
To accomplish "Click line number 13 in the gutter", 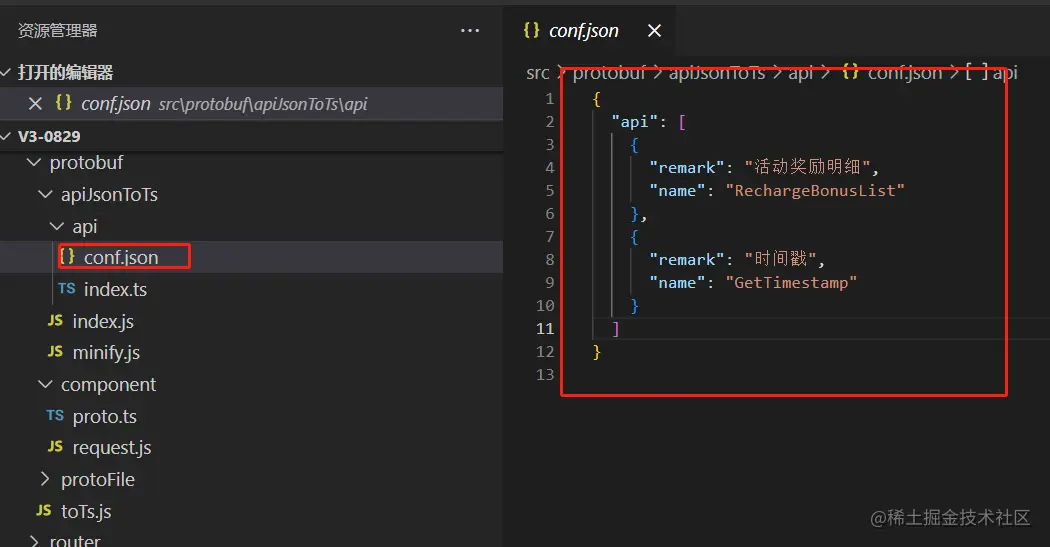I will 545,375.
